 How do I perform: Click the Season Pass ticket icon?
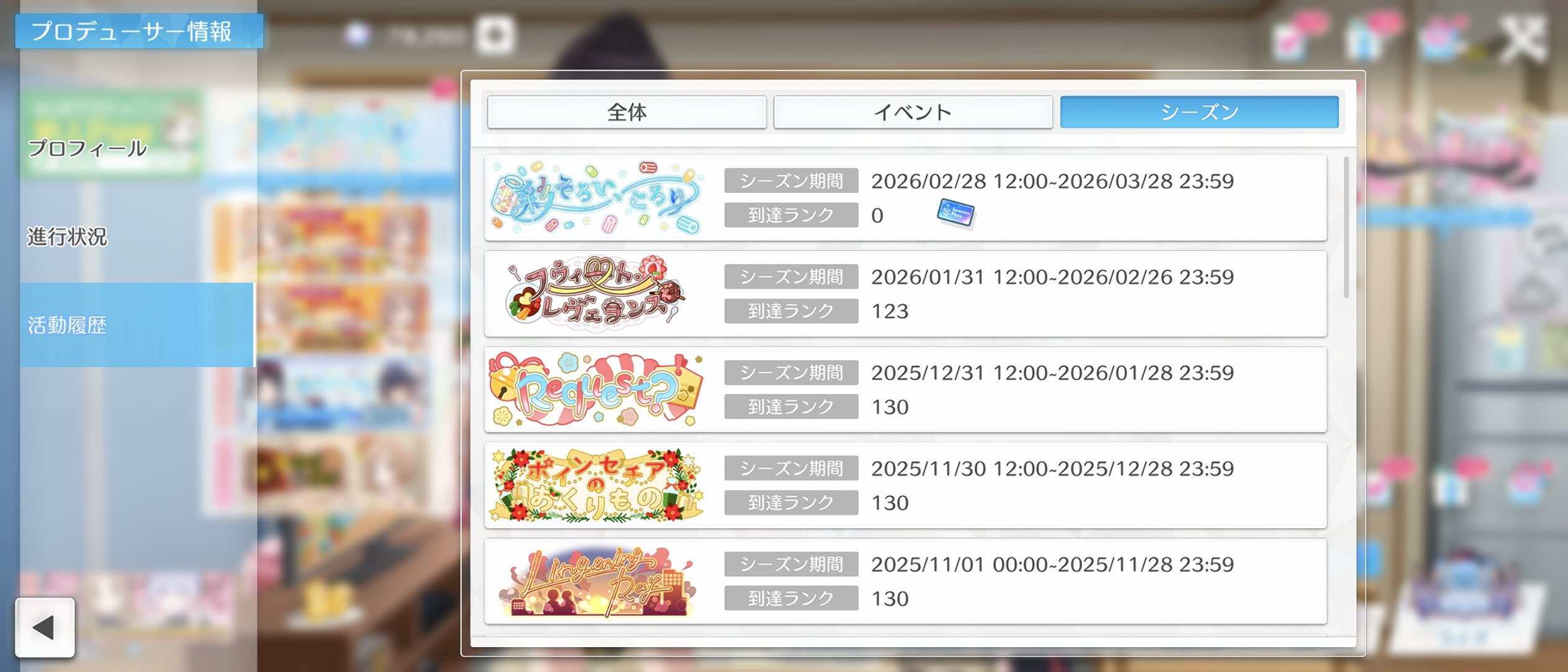coord(956,214)
